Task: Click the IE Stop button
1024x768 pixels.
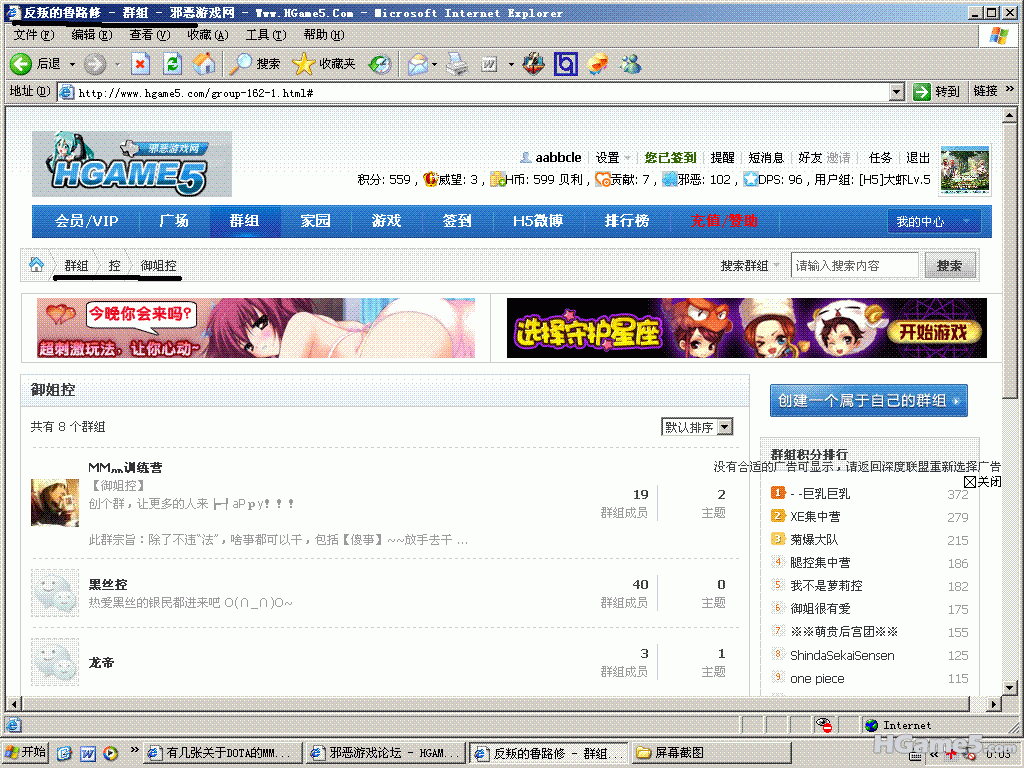Action: click(140, 64)
